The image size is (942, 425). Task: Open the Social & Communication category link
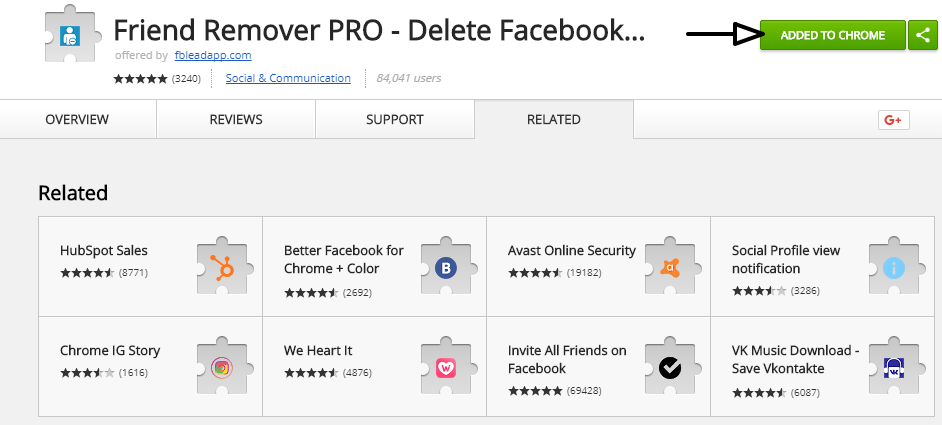(288, 78)
